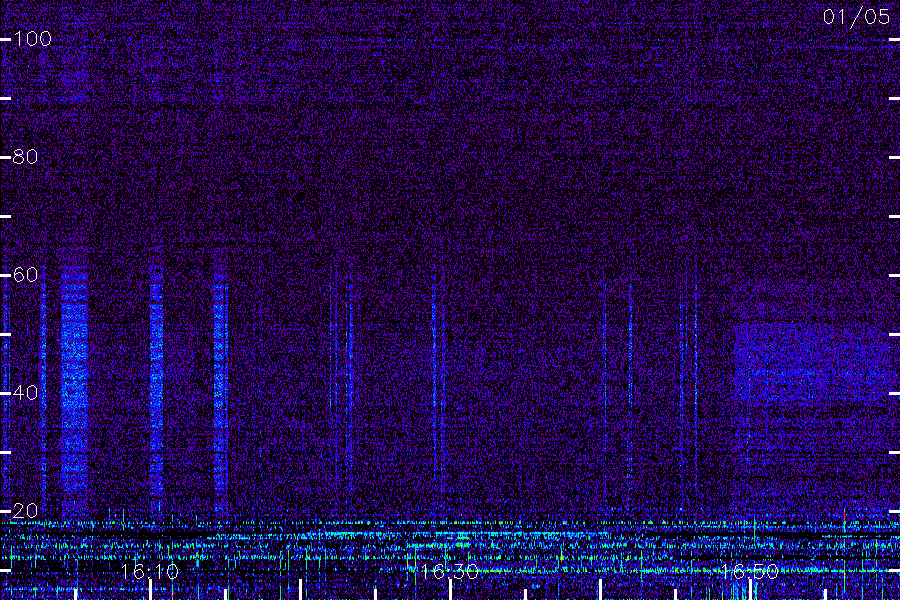Click the 01/05 date label
The width and height of the screenshot is (900, 600).
(856, 17)
